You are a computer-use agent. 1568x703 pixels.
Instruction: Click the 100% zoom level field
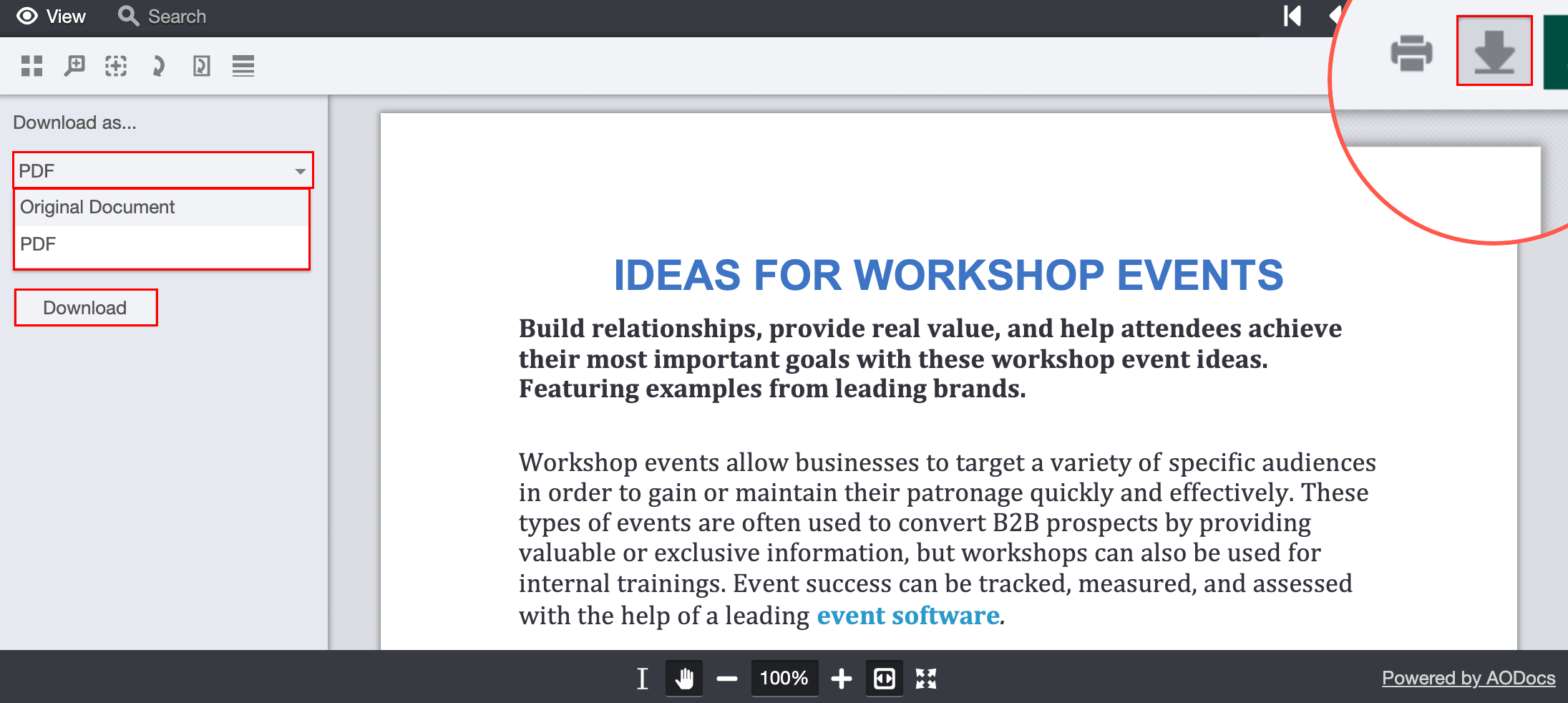[784, 678]
